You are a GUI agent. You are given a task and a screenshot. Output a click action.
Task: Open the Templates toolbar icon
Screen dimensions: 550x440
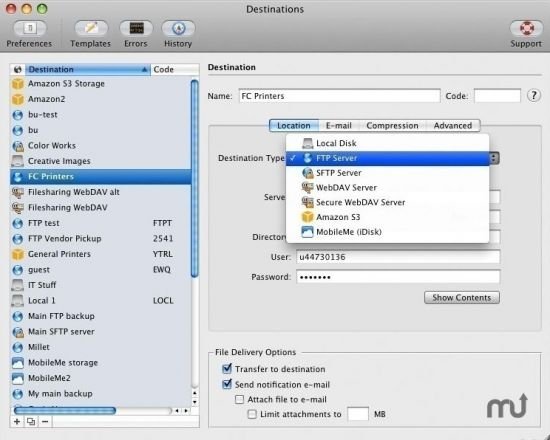[x=91, y=29]
